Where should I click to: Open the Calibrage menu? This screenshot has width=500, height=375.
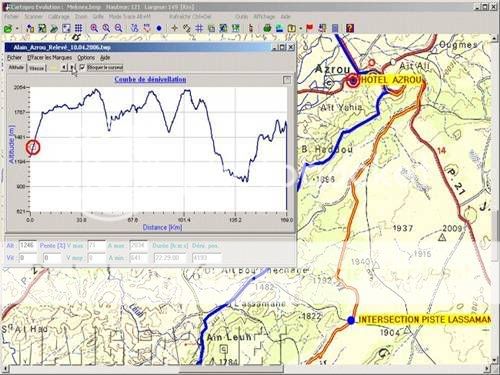pyautogui.click(x=59, y=16)
